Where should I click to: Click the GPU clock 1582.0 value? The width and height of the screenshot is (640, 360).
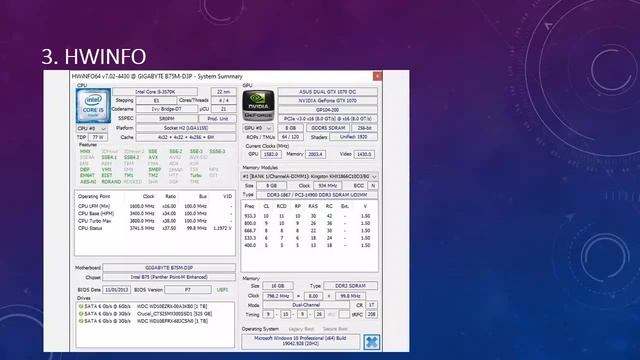pos(271,154)
